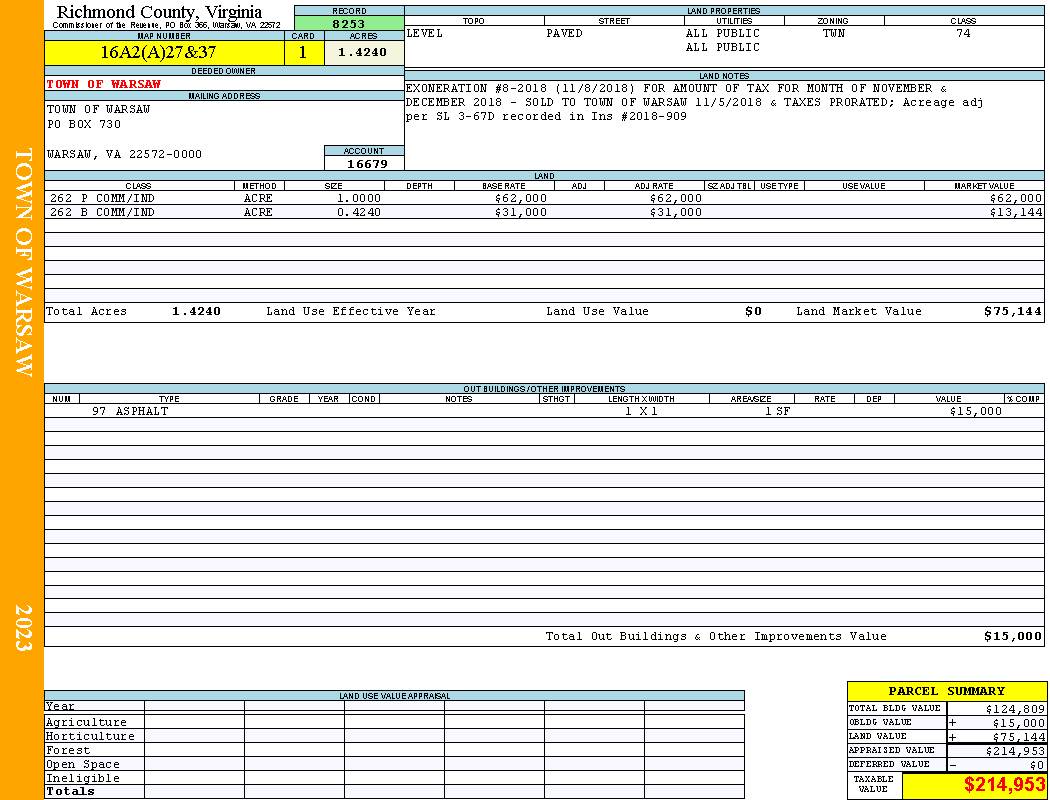Image resolution: width=1050 pixels, height=800 pixels.
Task: Click zoning value TWN
Action: [x=834, y=33]
